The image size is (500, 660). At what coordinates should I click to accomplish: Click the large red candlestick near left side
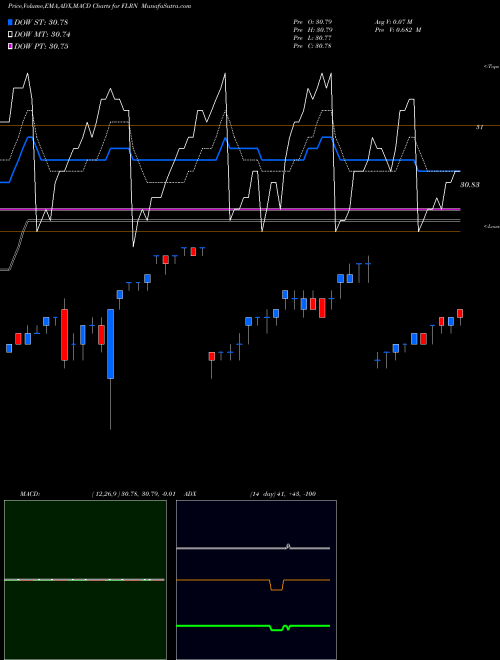[64, 335]
